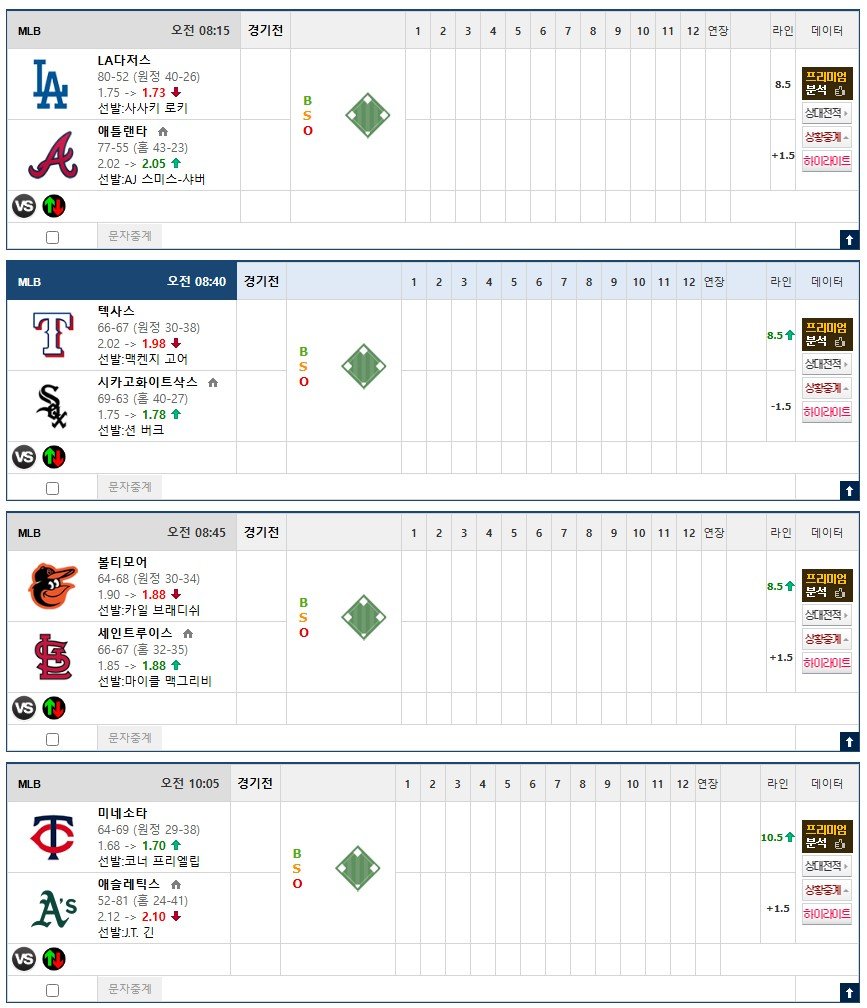867x1008 pixels.
Task: Expand 상대전적 in the Dodgers game panel
Action: click(827, 113)
